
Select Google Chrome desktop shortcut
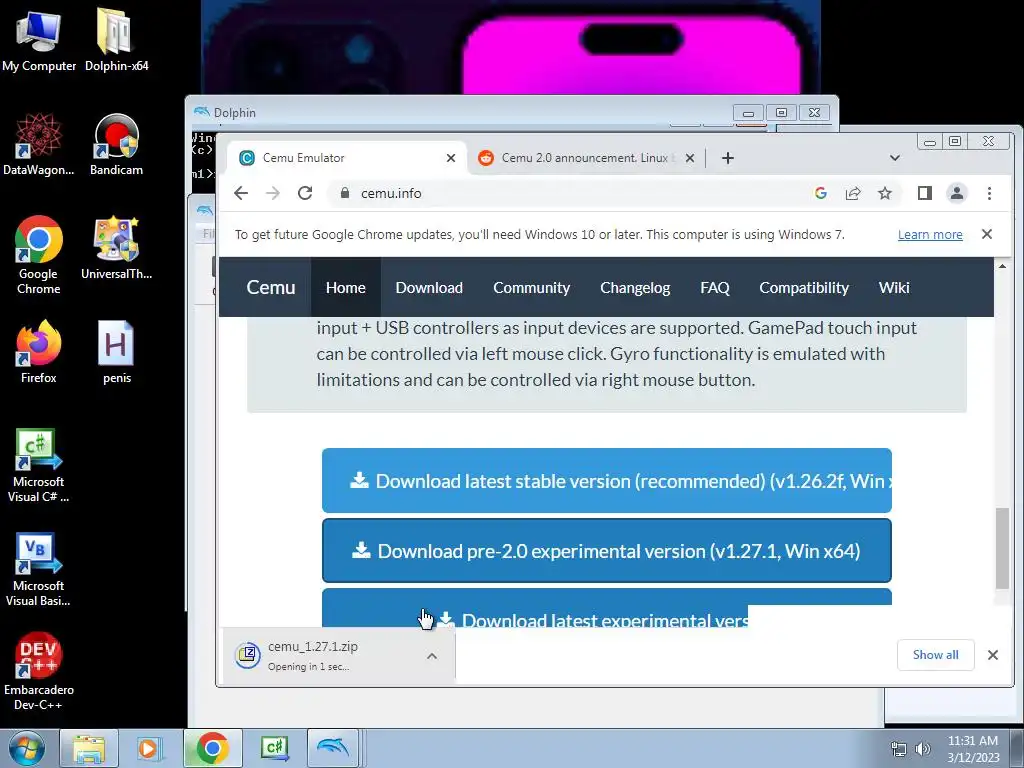[39, 255]
